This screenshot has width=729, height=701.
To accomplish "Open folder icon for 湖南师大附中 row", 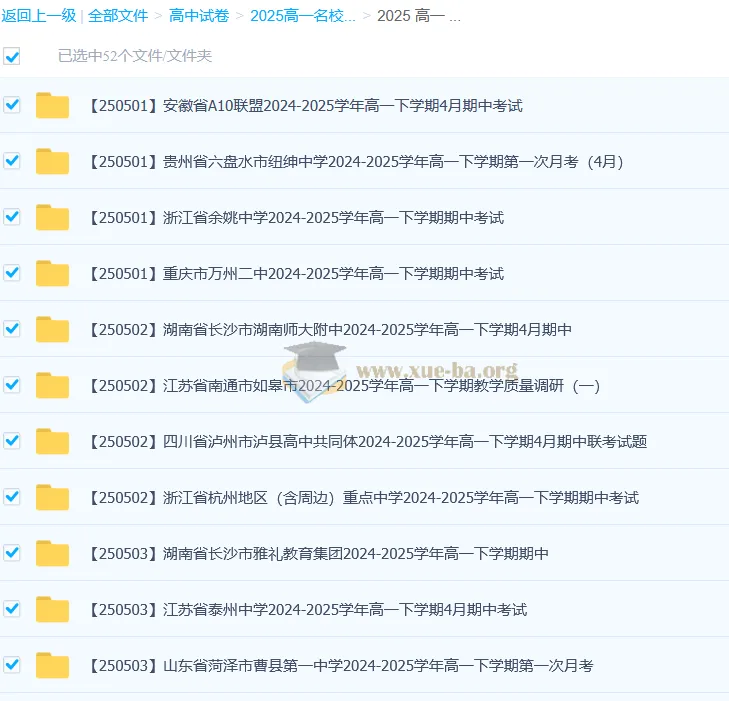I will [x=52, y=329].
